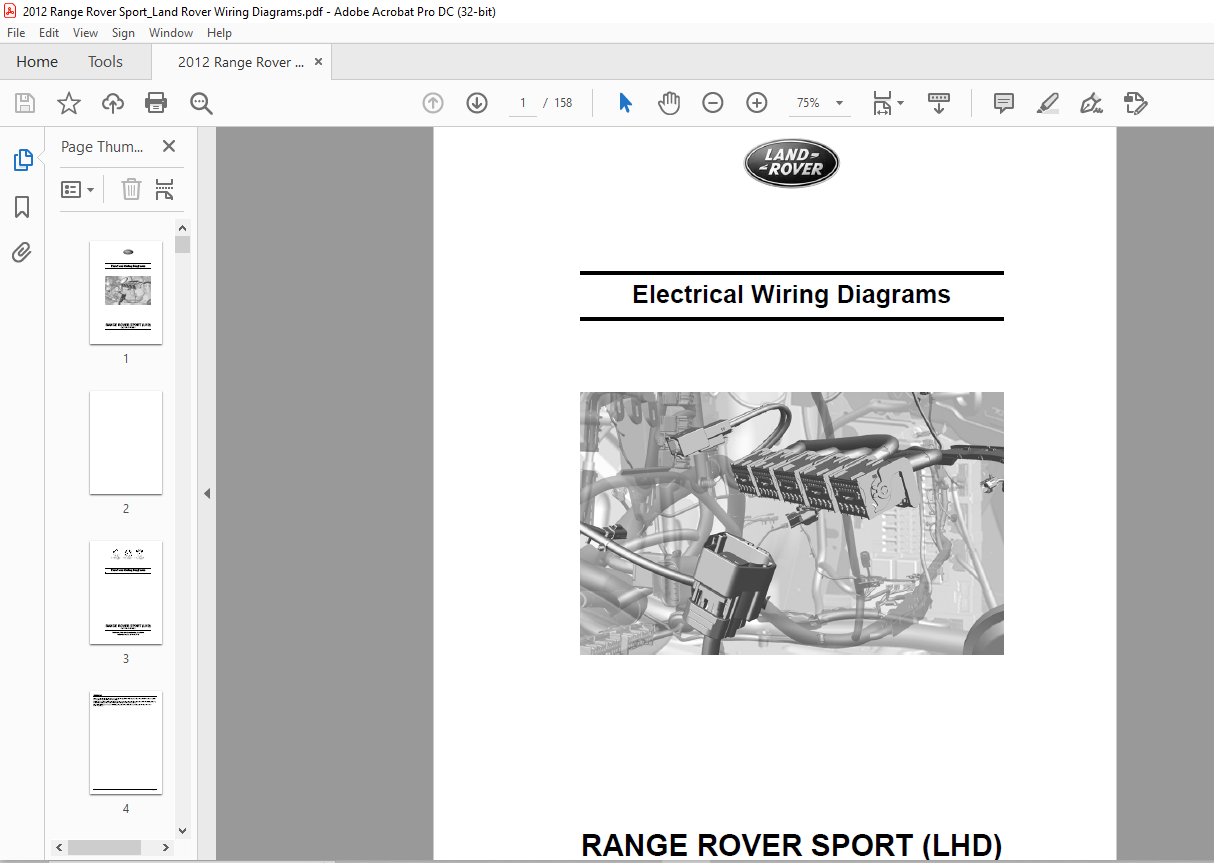Viewport: 1214px width, 863px height.
Task: Open the Sign document pen tool
Action: pos(1091,103)
